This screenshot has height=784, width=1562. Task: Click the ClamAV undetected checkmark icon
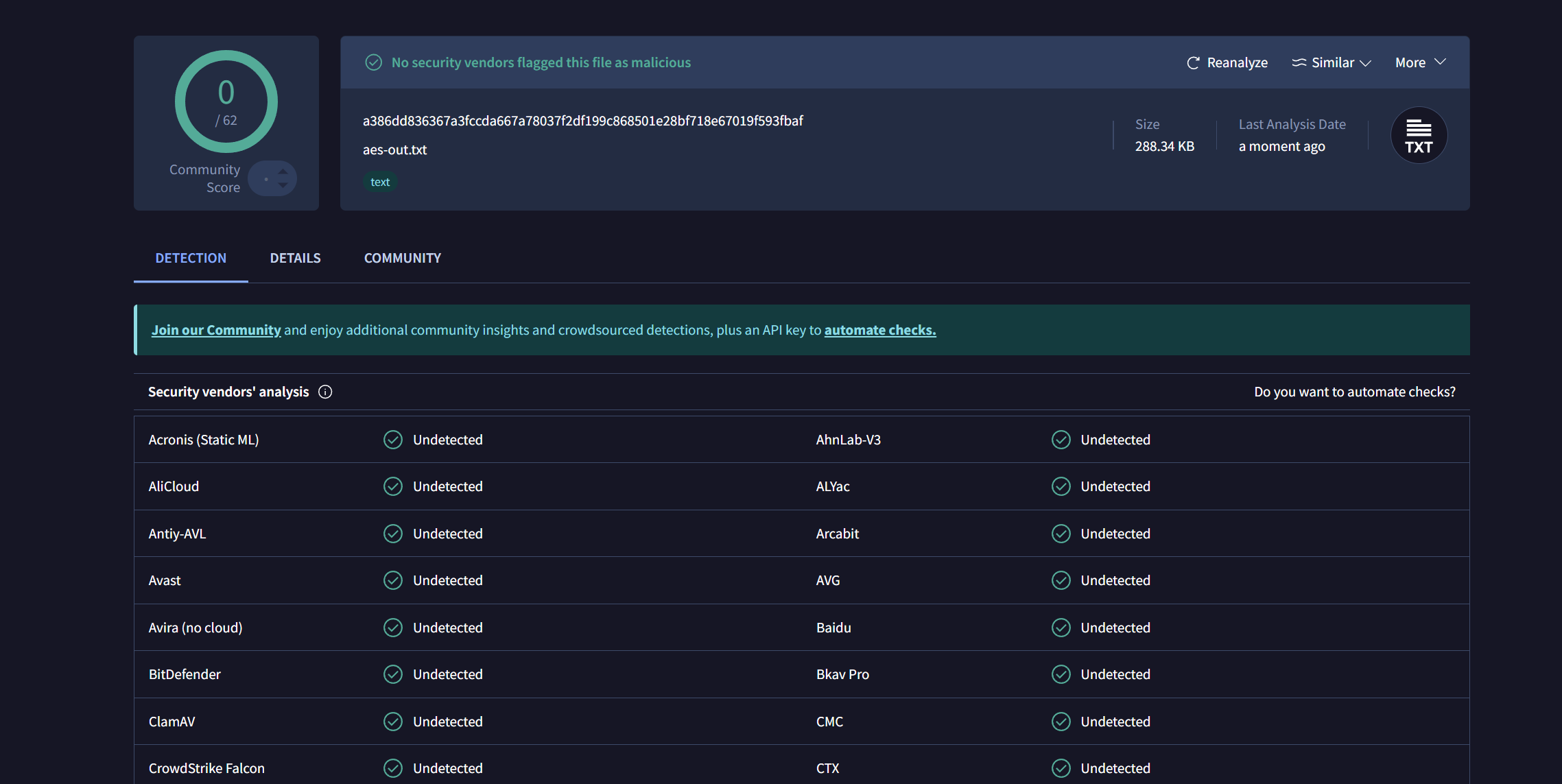[x=393, y=722]
